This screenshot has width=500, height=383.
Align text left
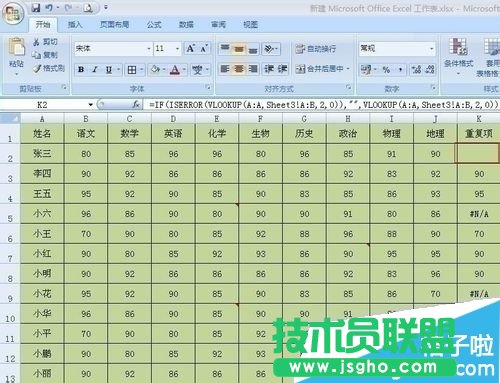coord(225,69)
